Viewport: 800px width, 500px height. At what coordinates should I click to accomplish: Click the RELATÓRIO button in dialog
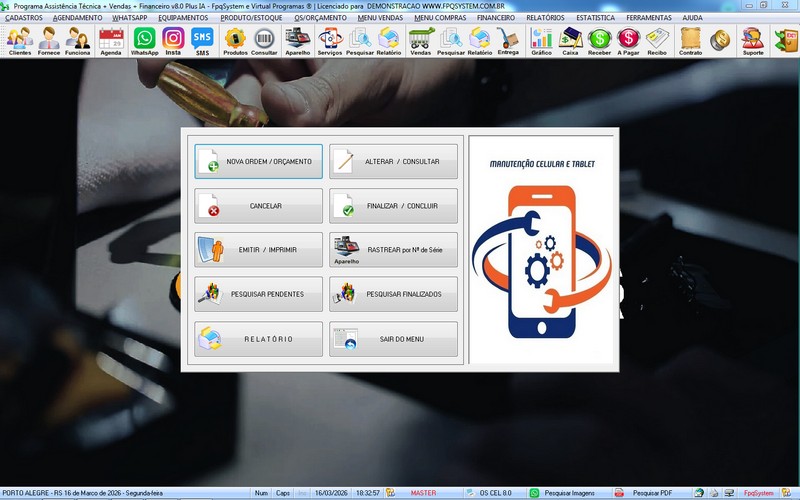click(x=258, y=339)
